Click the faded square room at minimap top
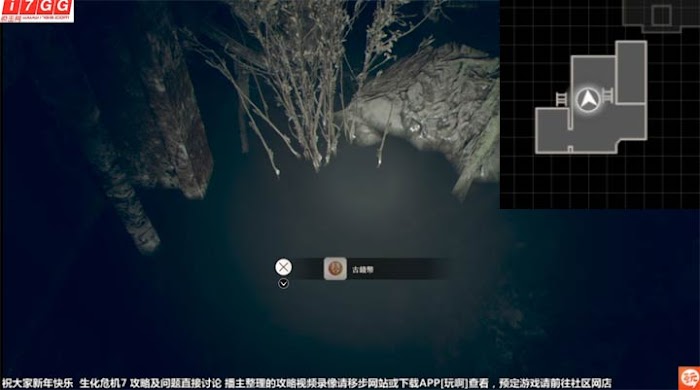The width and height of the screenshot is (700, 390). 661,16
